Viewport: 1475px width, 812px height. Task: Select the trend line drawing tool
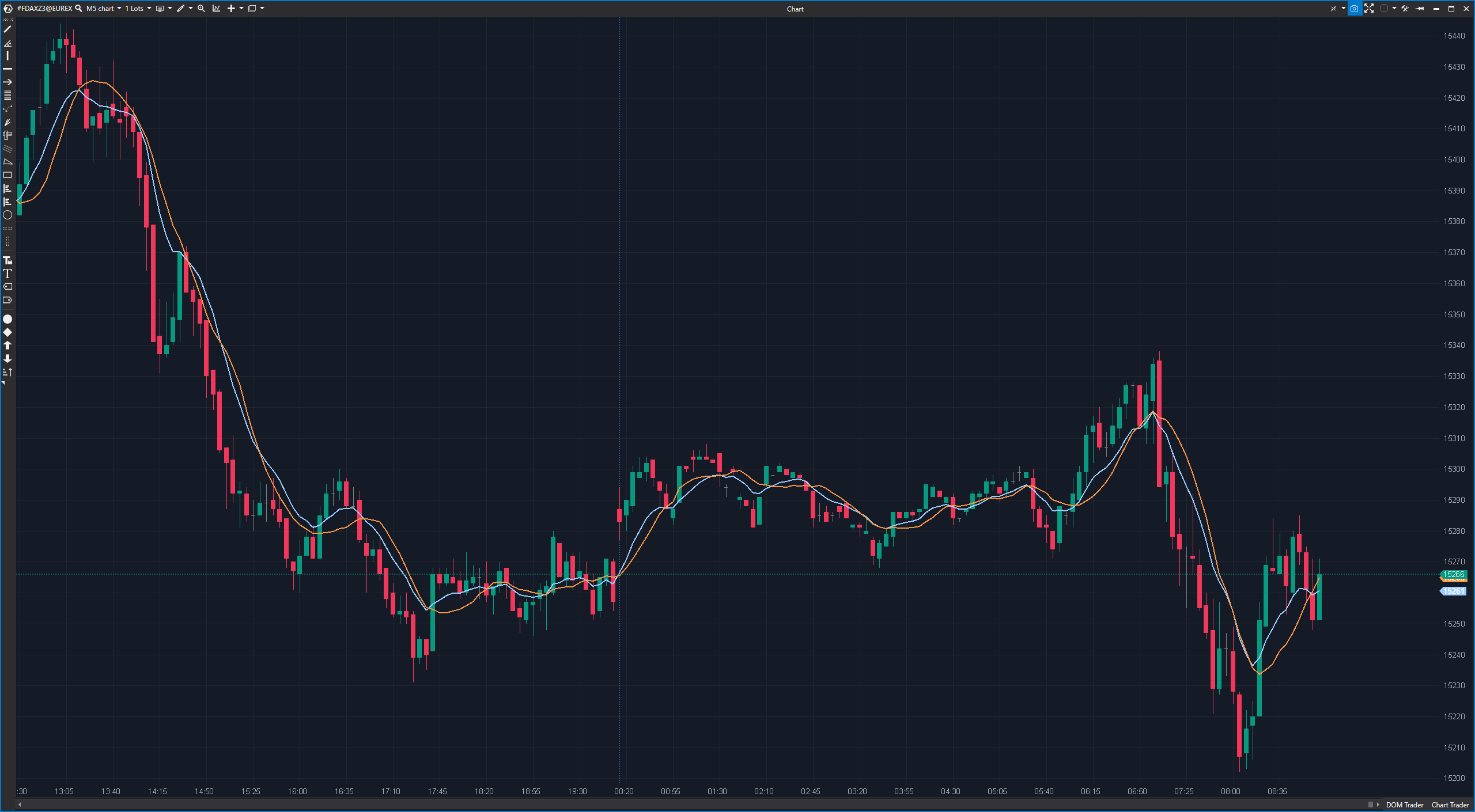[7, 29]
